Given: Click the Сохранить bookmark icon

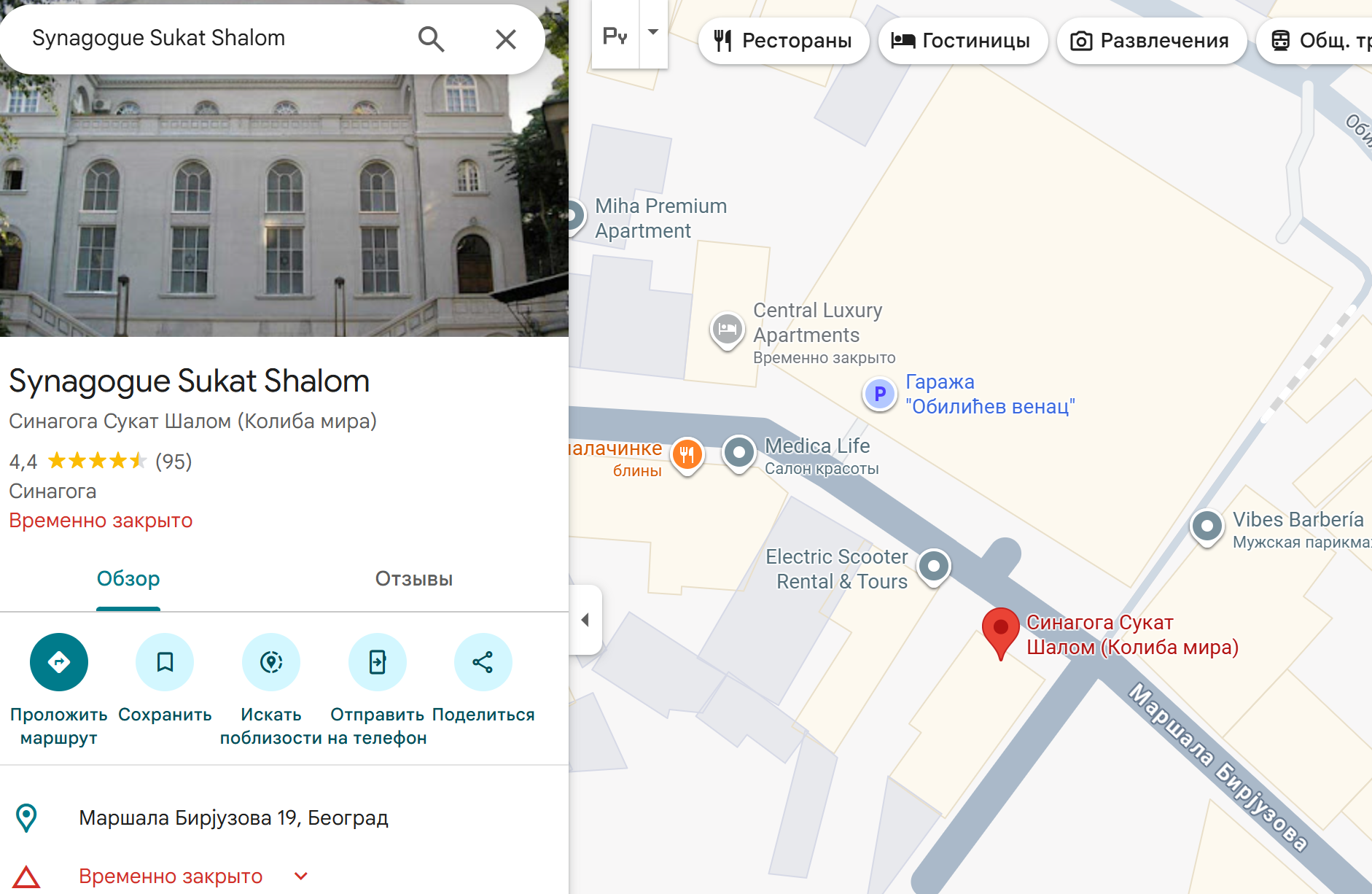Looking at the screenshot, I should 165,662.
